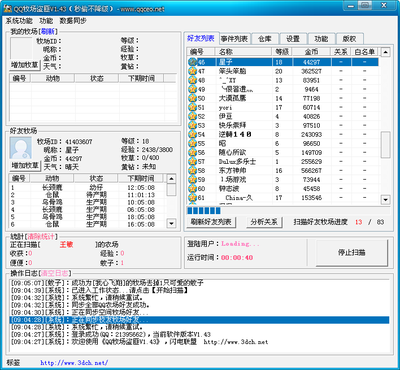400x370 pixels.
Task: Click the star icon of row 55
Action: point(192,143)
